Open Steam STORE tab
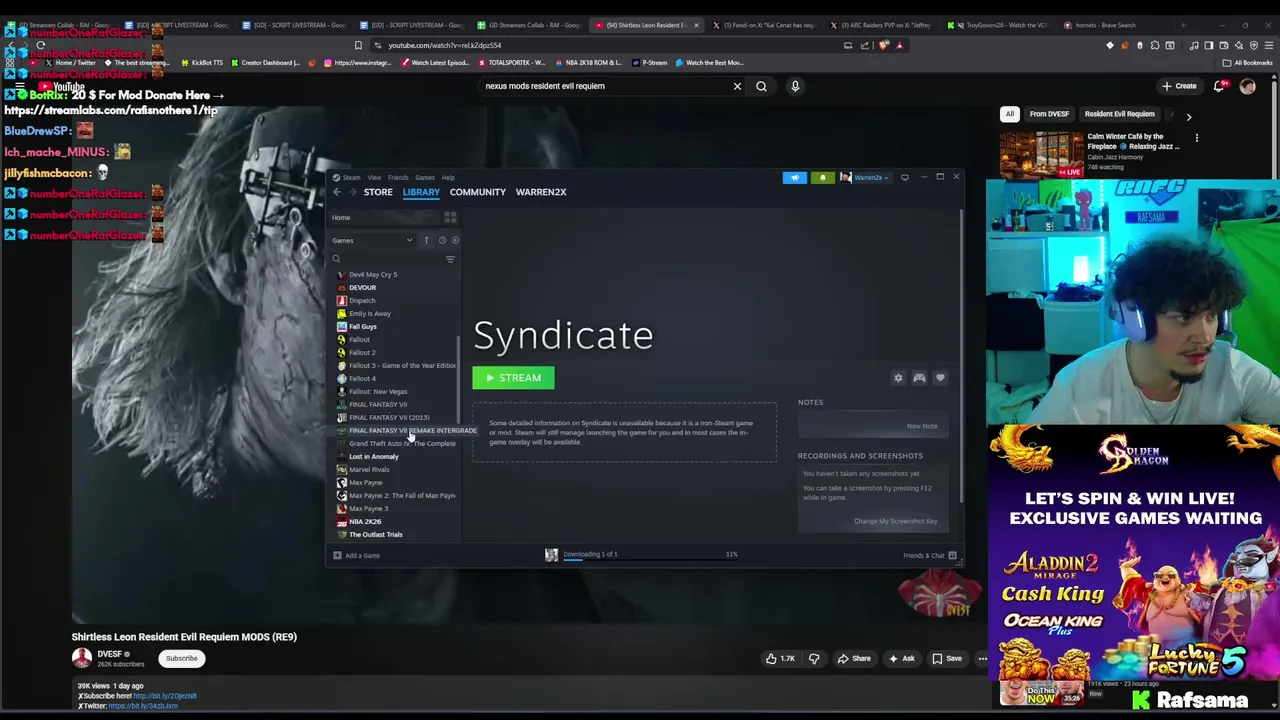1280x720 pixels. tap(378, 192)
